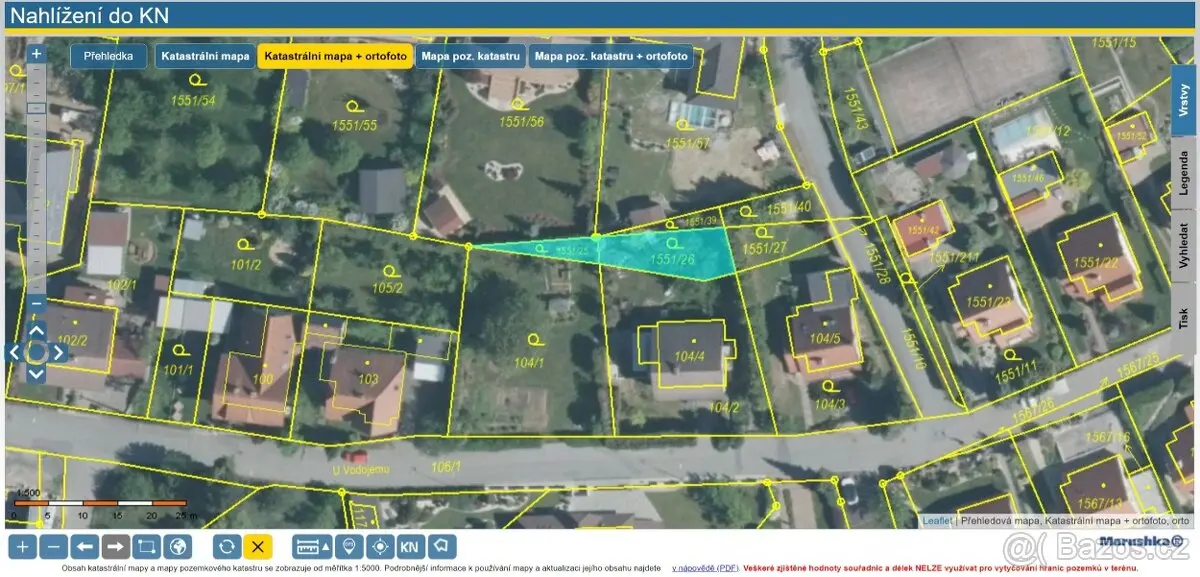Click parcel label 1551/27
This screenshot has width=1200, height=577.
tap(764, 248)
